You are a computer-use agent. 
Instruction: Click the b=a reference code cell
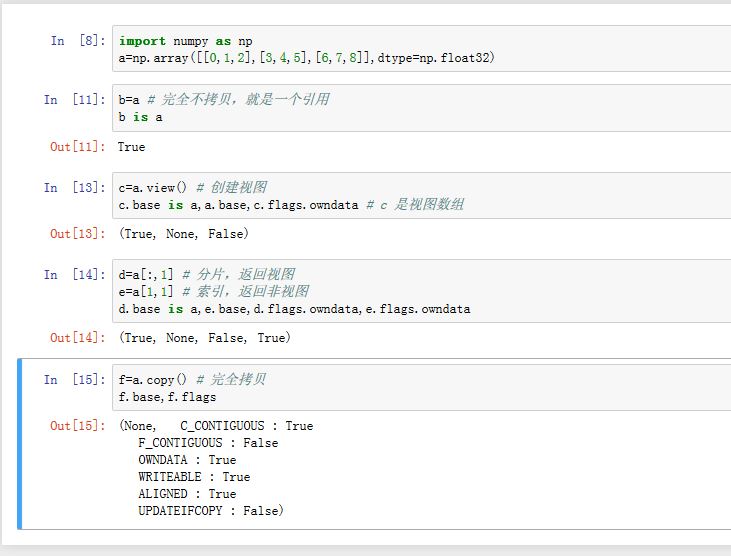[420, 108]
